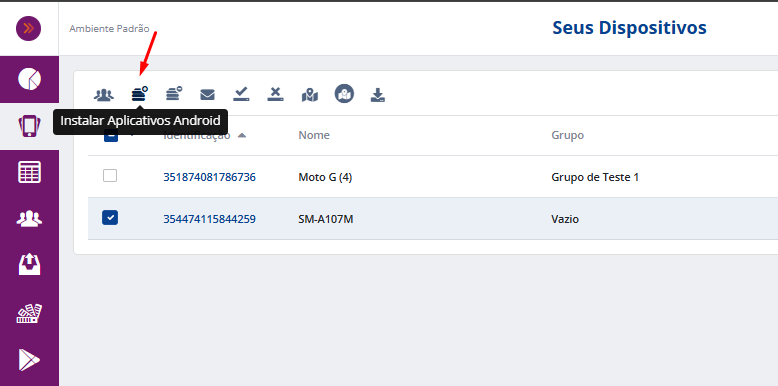The width and height of the screenshot is (778, 386).
Task: Check the Moto G (4) row checkbox
Action: (x=110, y=176)
